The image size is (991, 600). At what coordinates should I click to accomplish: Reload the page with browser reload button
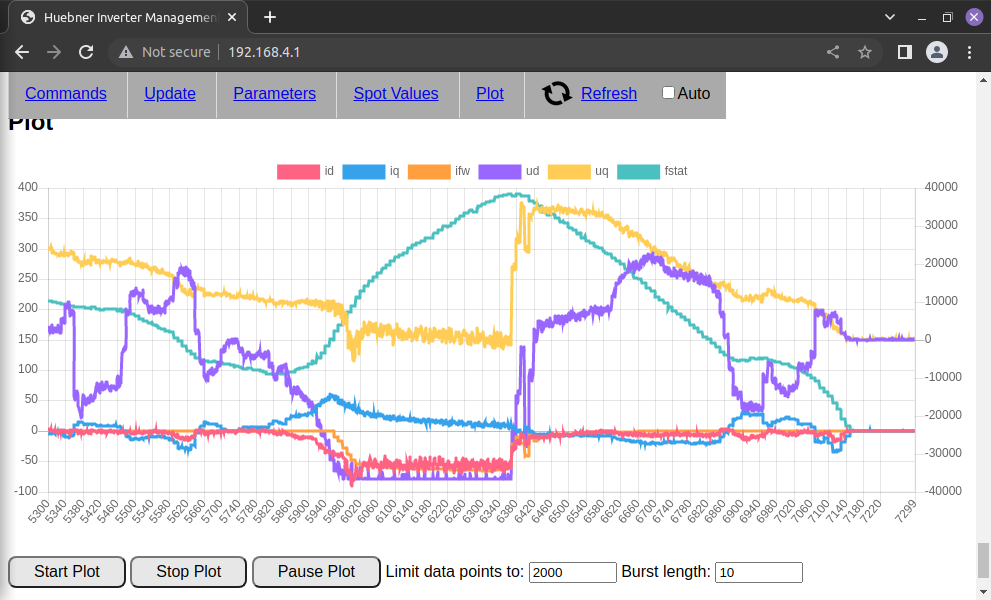86,52
